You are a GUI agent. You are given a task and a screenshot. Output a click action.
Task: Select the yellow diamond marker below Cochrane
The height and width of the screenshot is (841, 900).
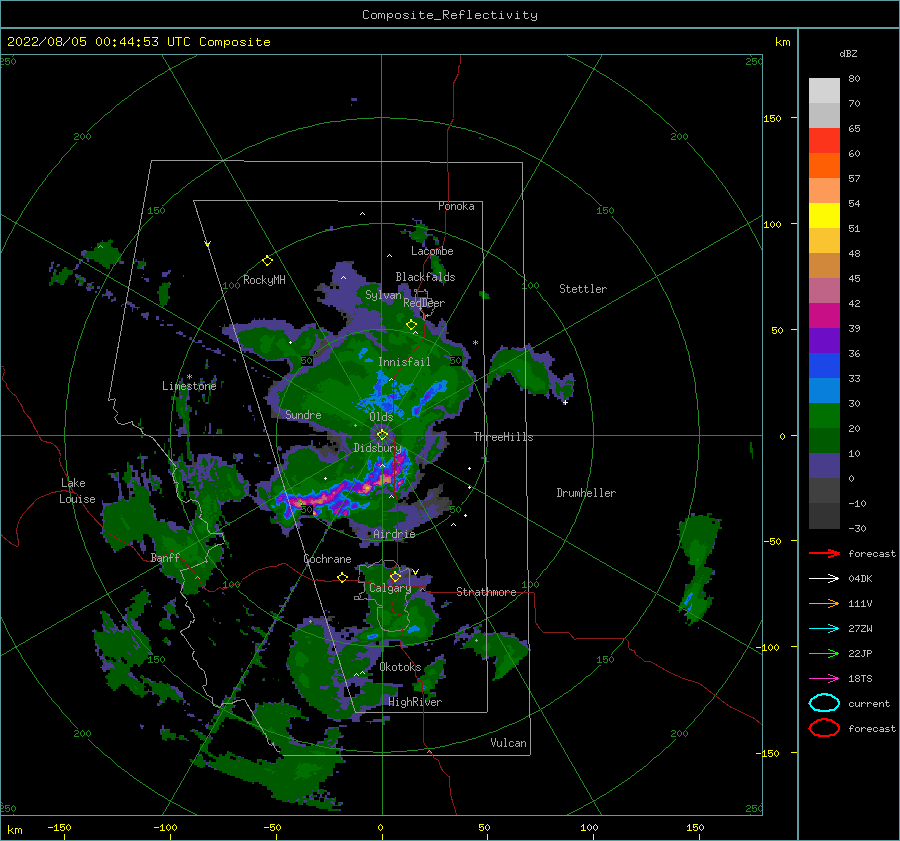(x=342, y=578)
